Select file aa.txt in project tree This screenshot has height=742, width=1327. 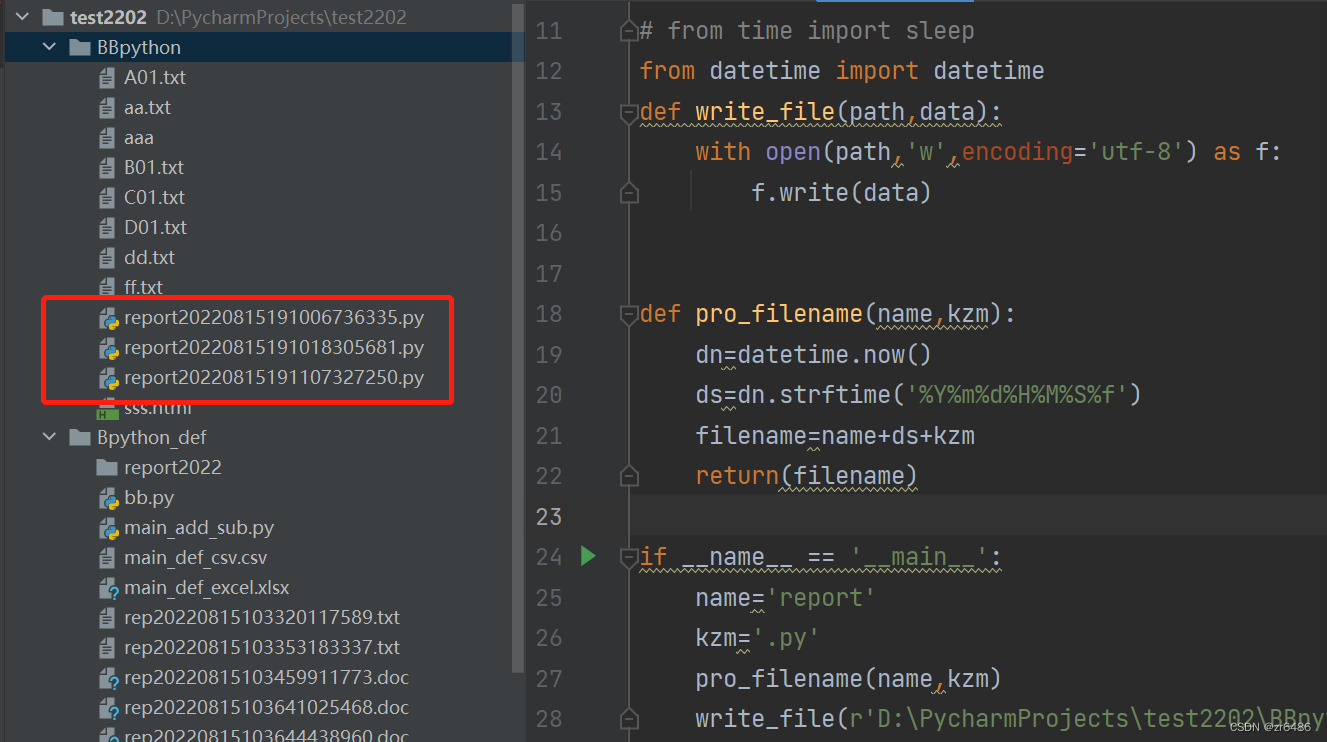(147, 107)
